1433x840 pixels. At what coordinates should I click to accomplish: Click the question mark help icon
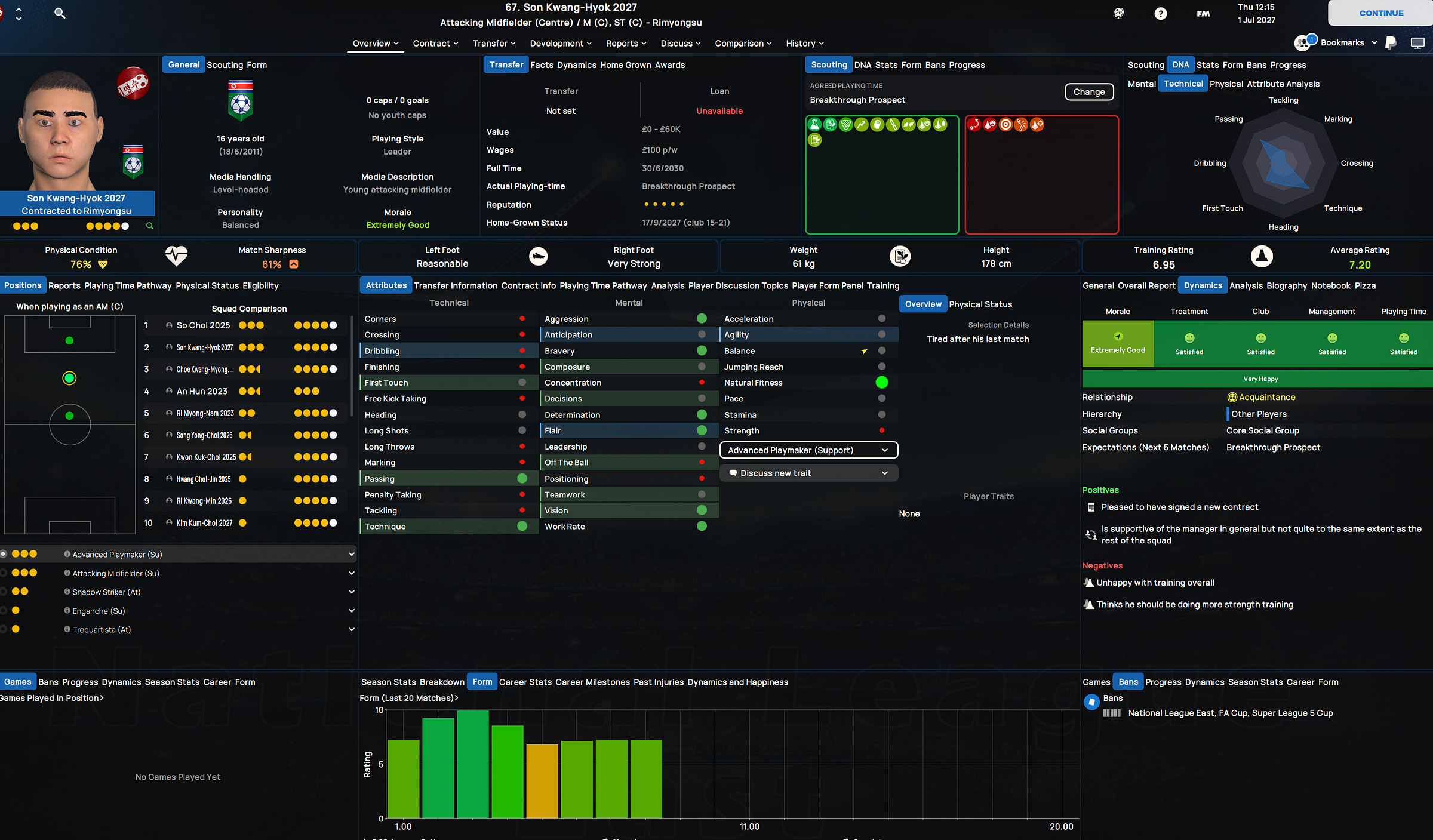coord(1160,13)
